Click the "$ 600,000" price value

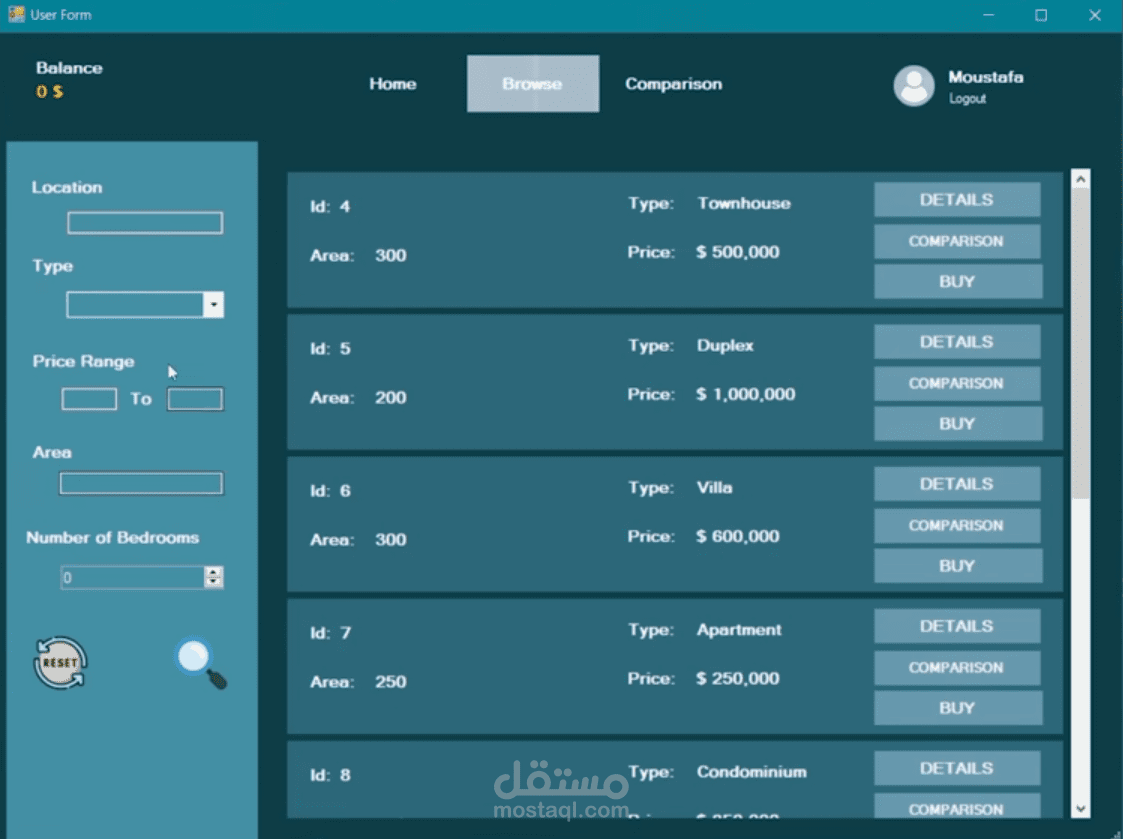coord(738,537)
